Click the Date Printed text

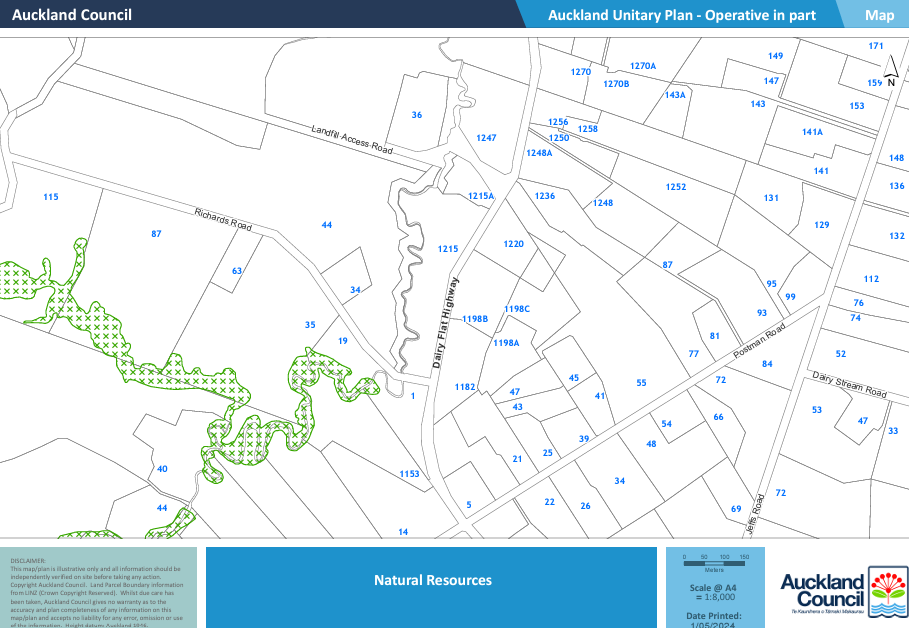[x=715, y=616]
